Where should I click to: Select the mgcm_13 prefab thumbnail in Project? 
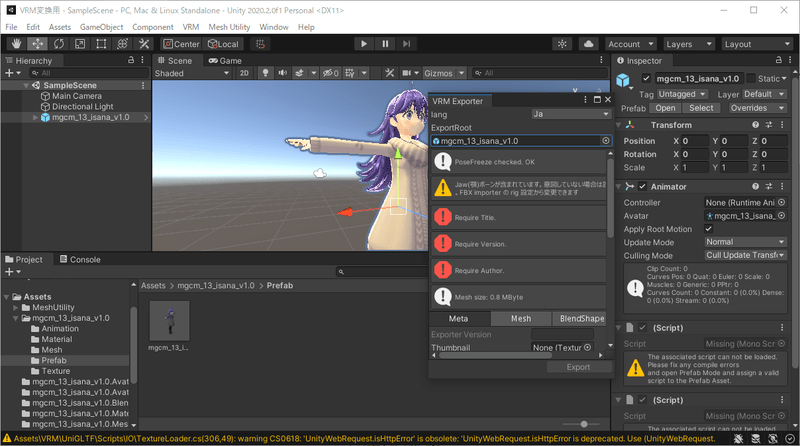click(x=168, y=320)
